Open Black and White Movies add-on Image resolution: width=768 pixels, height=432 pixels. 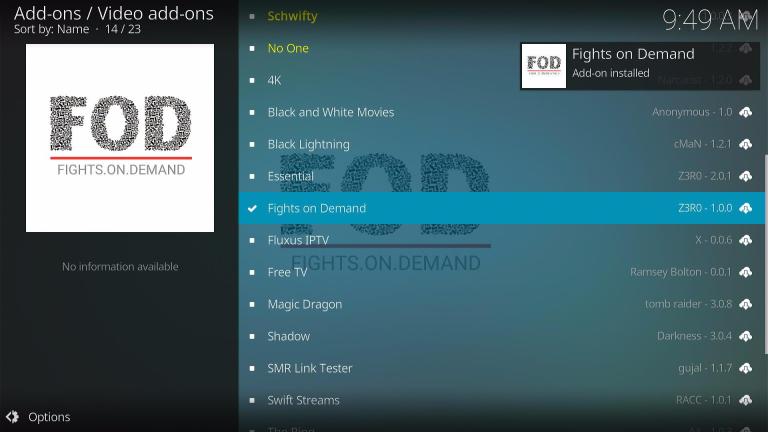coord(502,112)
